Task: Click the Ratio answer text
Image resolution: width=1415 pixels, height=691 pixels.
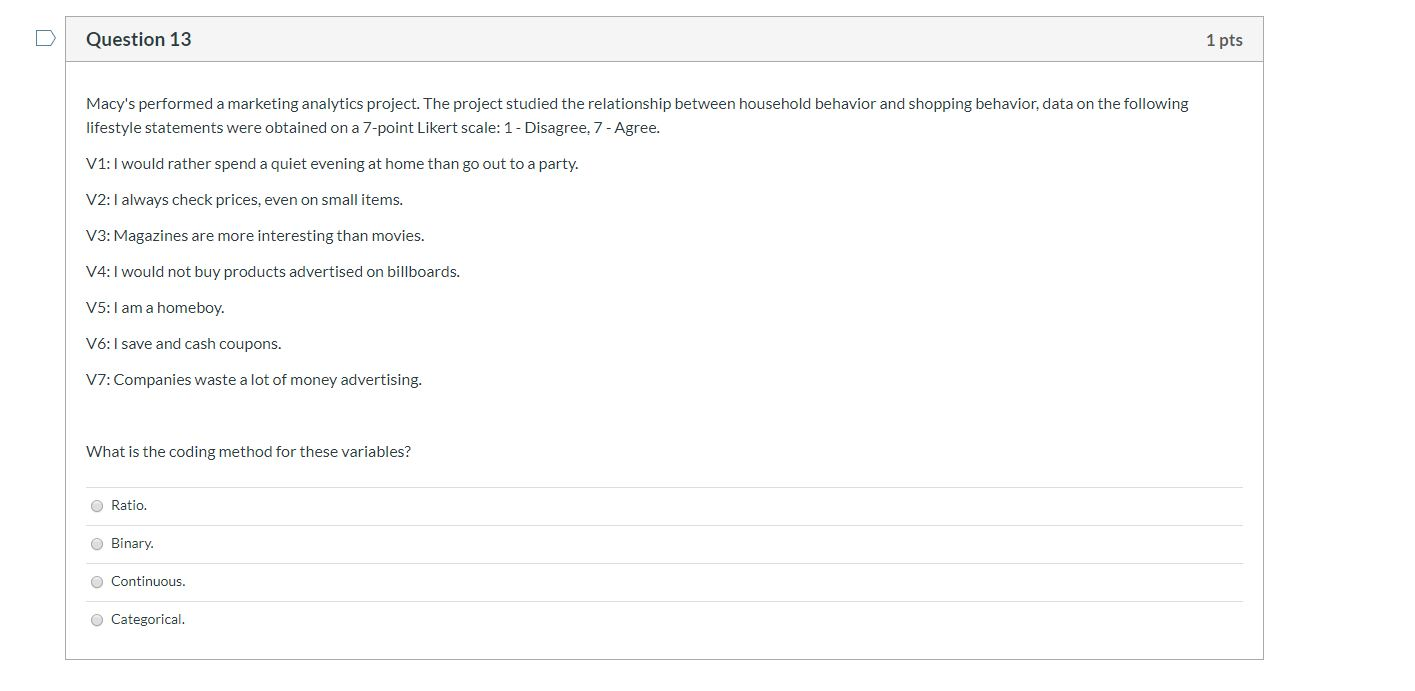Action: click(128, 505)
